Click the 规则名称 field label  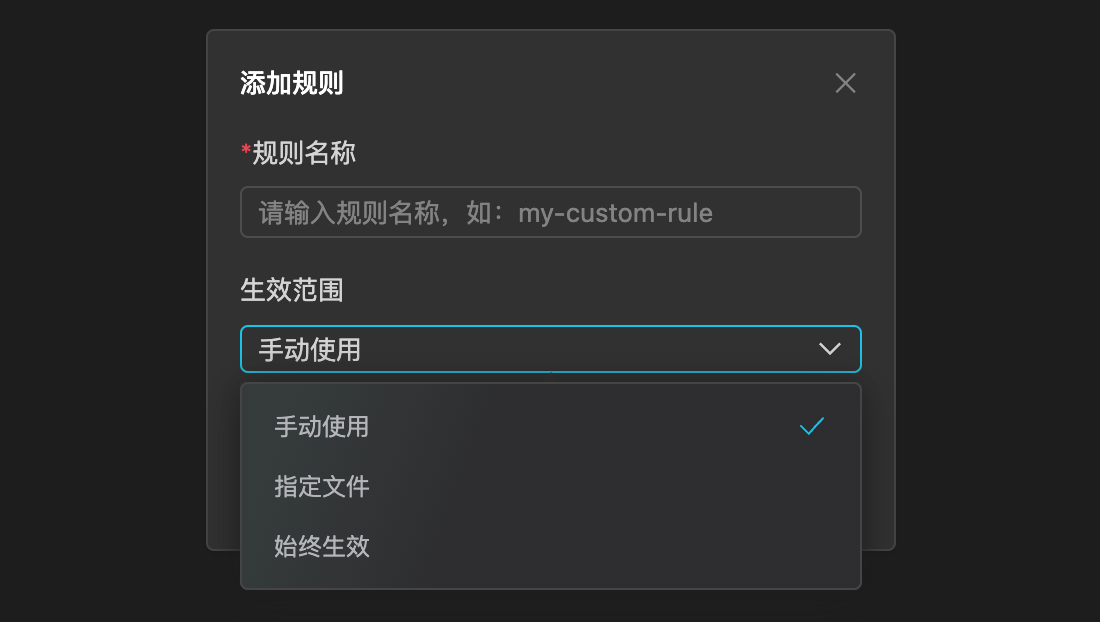304,152
